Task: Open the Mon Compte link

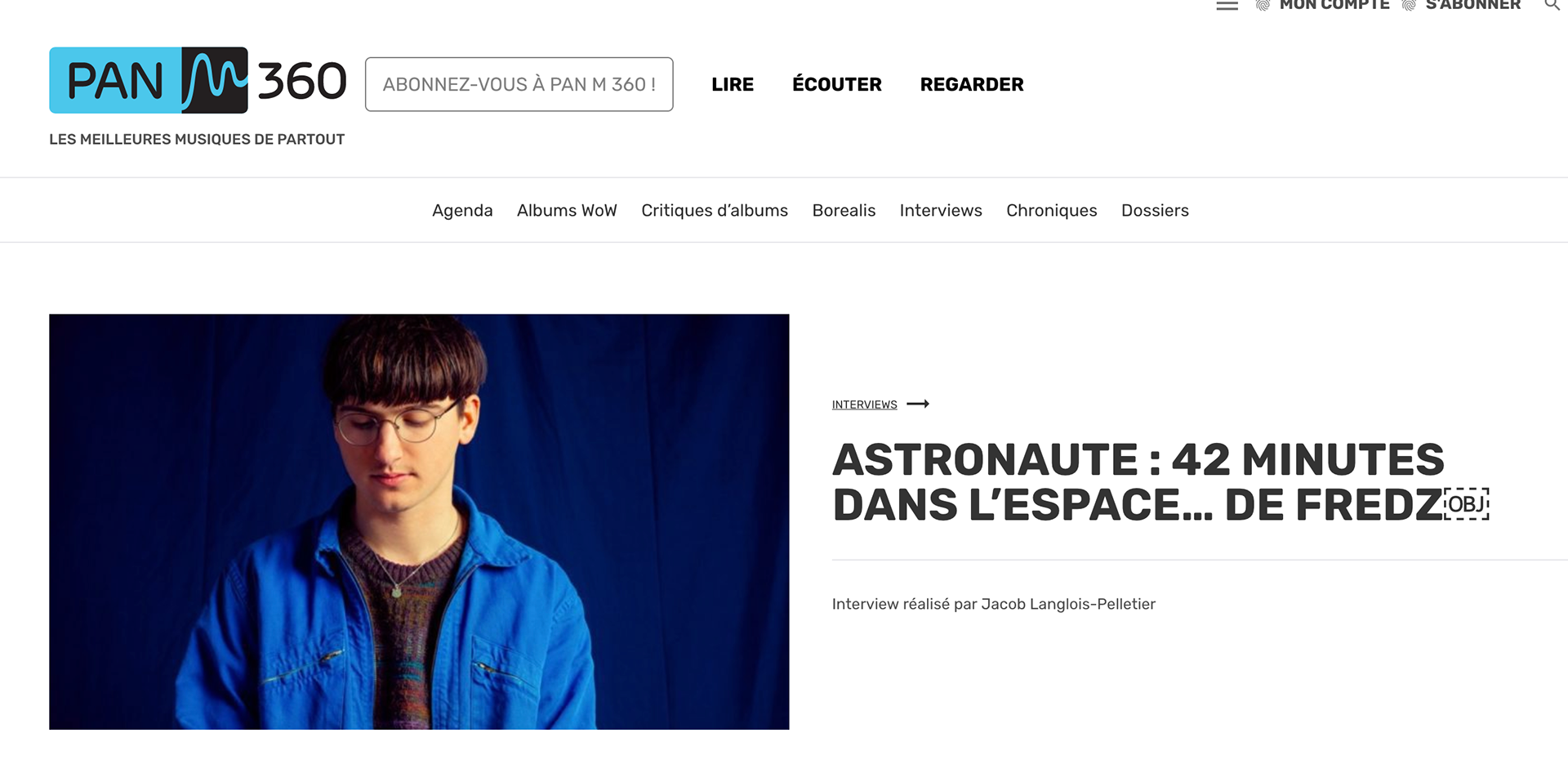Action: pyautogui.click(x=1334, y=5)
